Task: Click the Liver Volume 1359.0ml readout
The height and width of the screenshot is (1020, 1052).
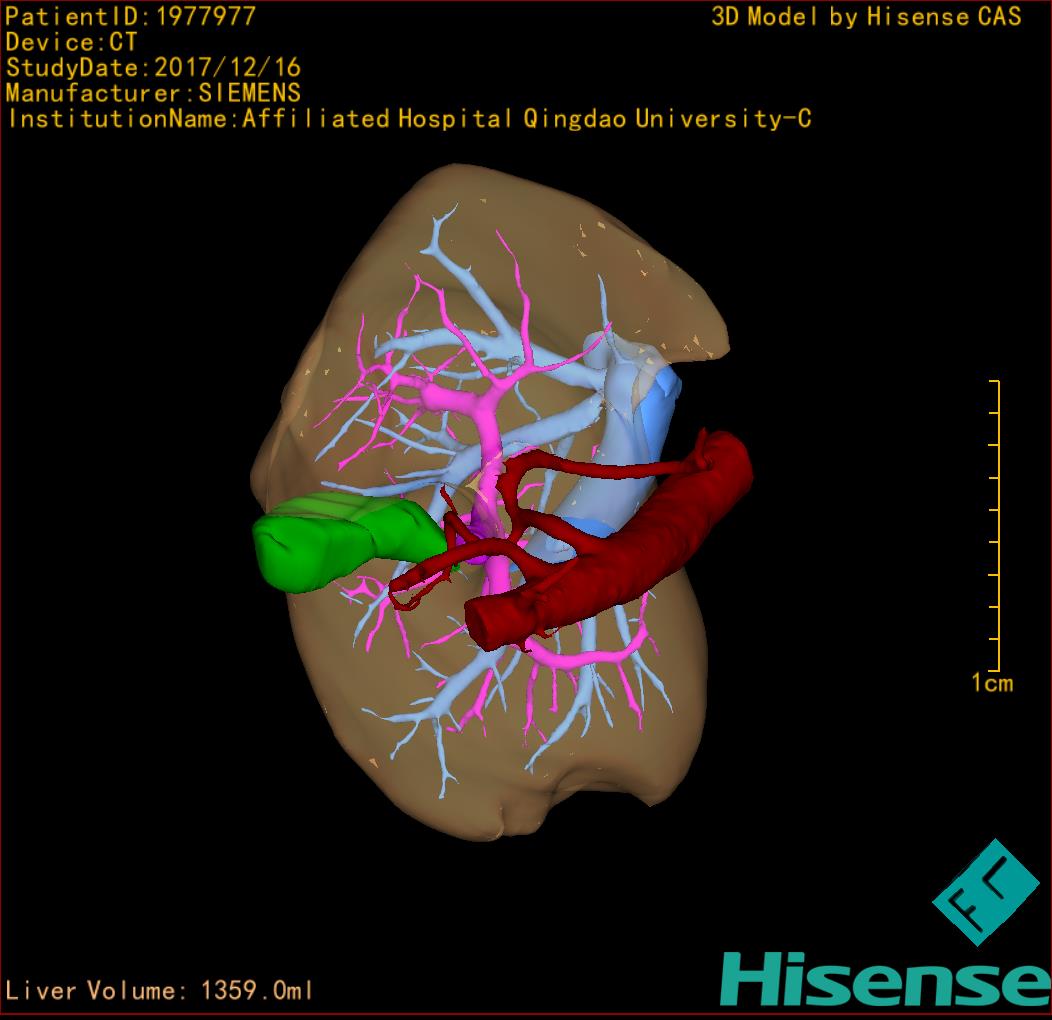Action: tap(160, 991)
